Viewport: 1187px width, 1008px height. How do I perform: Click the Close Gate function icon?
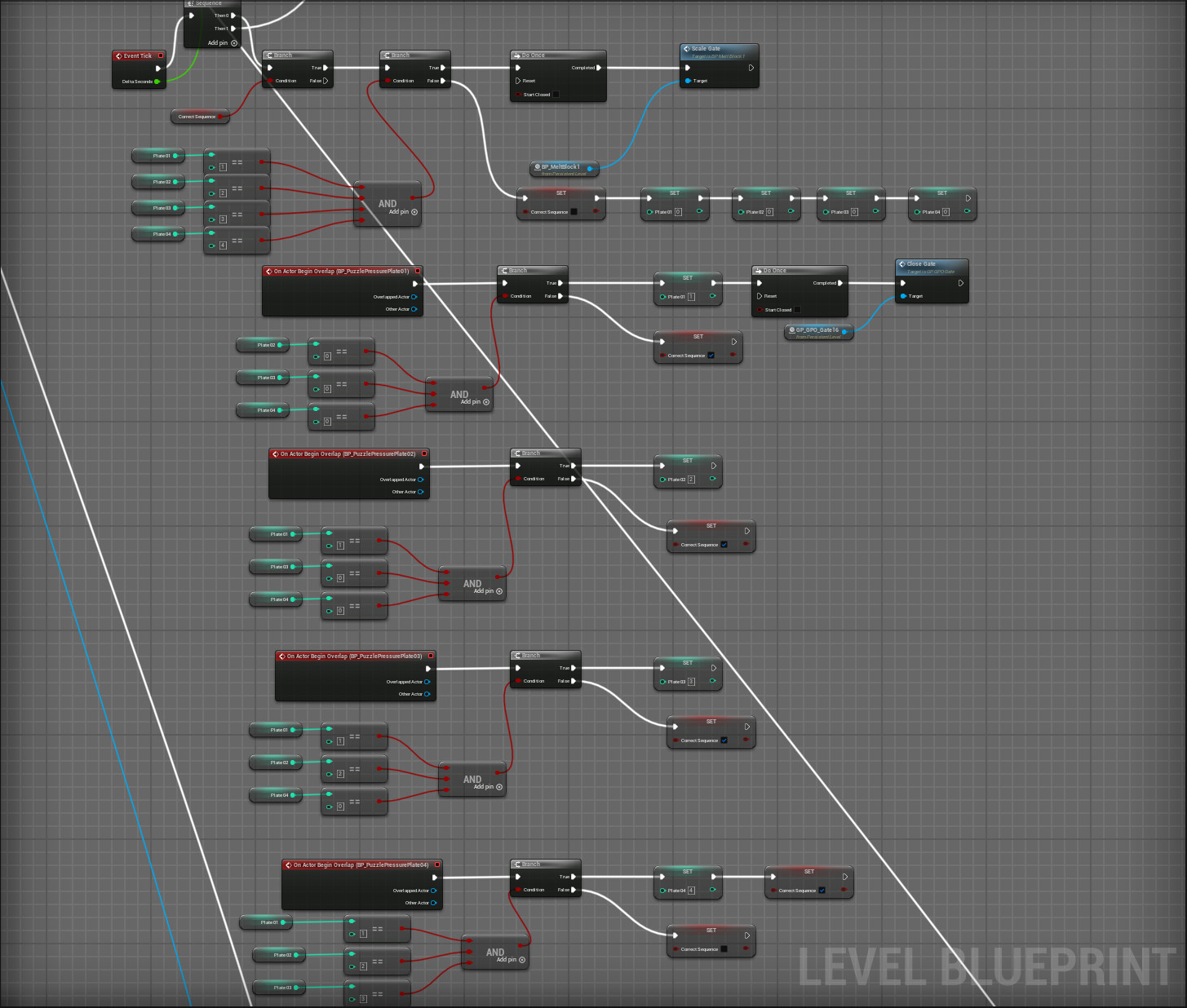click(901, 264)
